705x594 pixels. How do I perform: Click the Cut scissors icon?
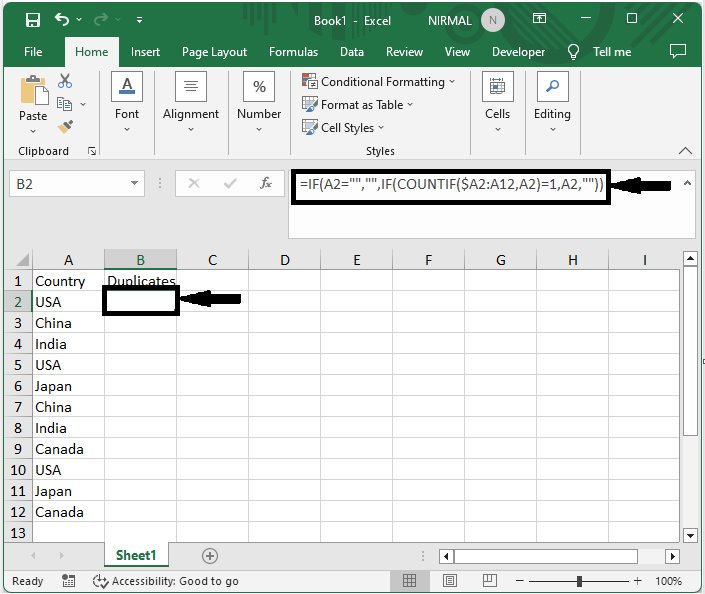tap(65, 81)
